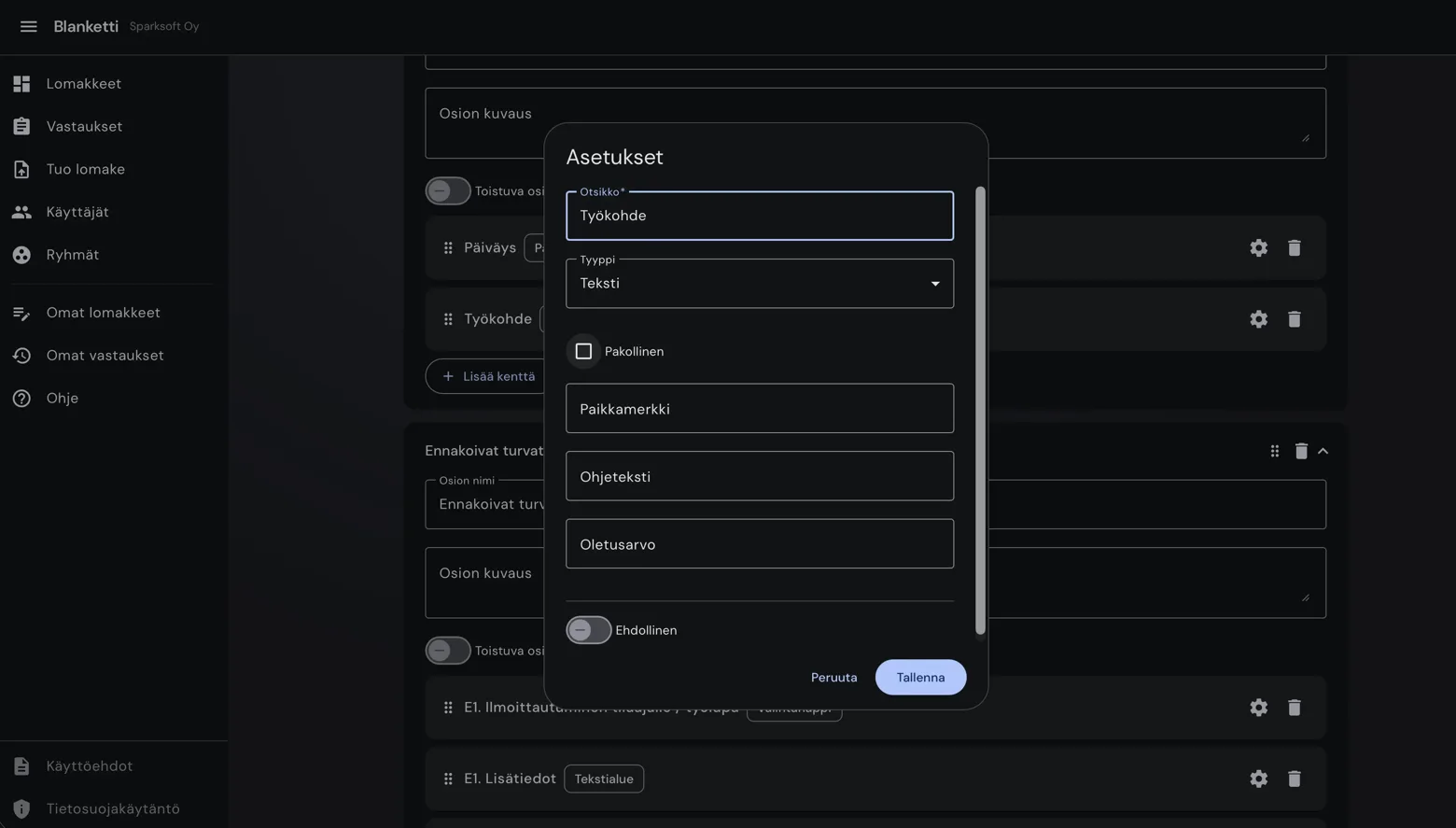Click Peruuta to cancel settings
This screenshot has height=828, width=1456.
[x=833, y=678]
